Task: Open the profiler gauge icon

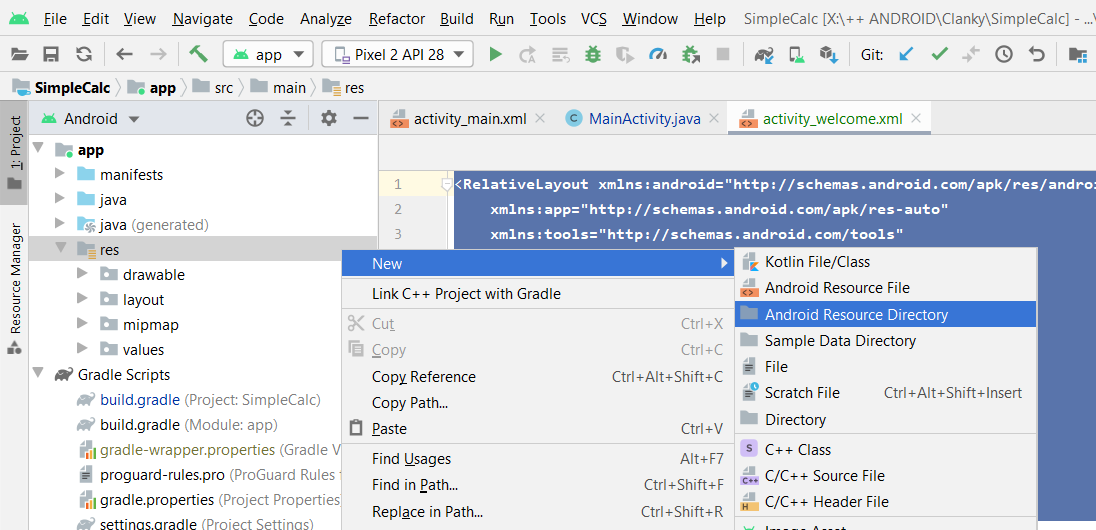Action: tap(657, 55)
